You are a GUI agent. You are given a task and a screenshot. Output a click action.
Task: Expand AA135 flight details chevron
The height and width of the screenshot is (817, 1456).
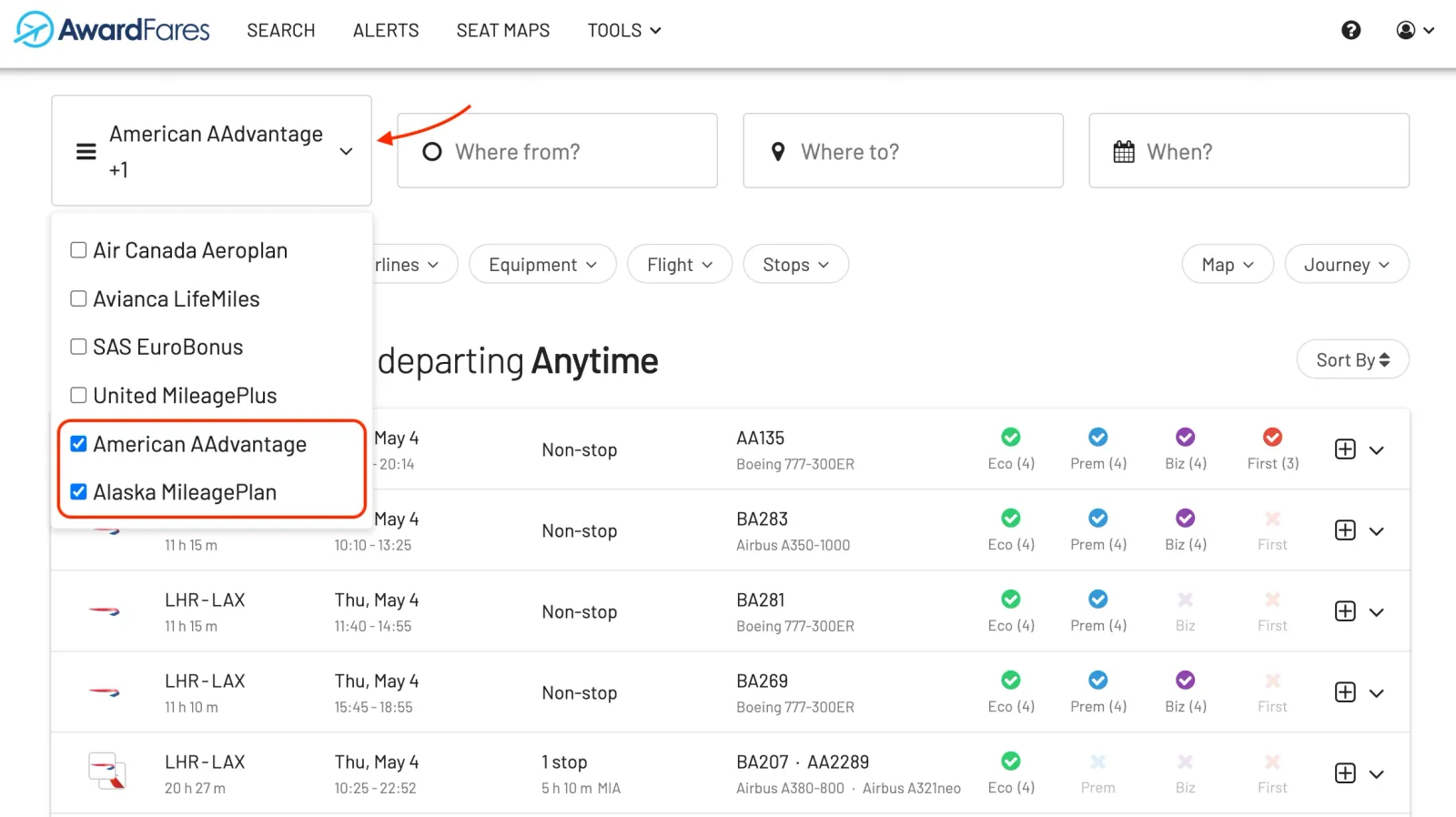click(1377, 450)
